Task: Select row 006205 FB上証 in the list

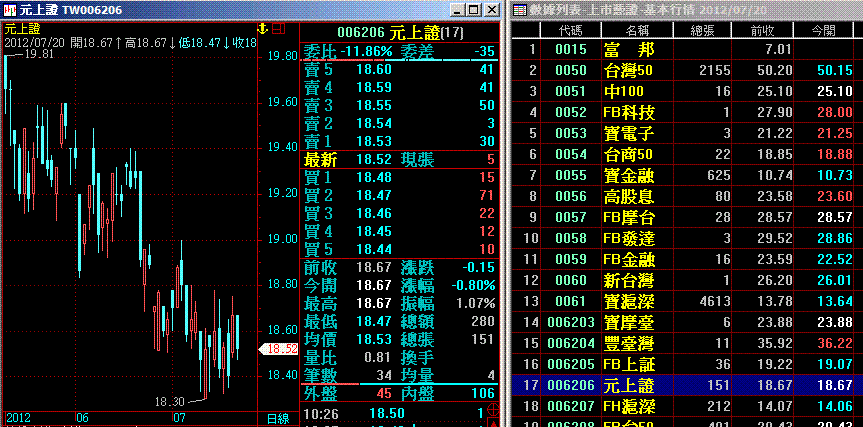Action: pos(687,364)
